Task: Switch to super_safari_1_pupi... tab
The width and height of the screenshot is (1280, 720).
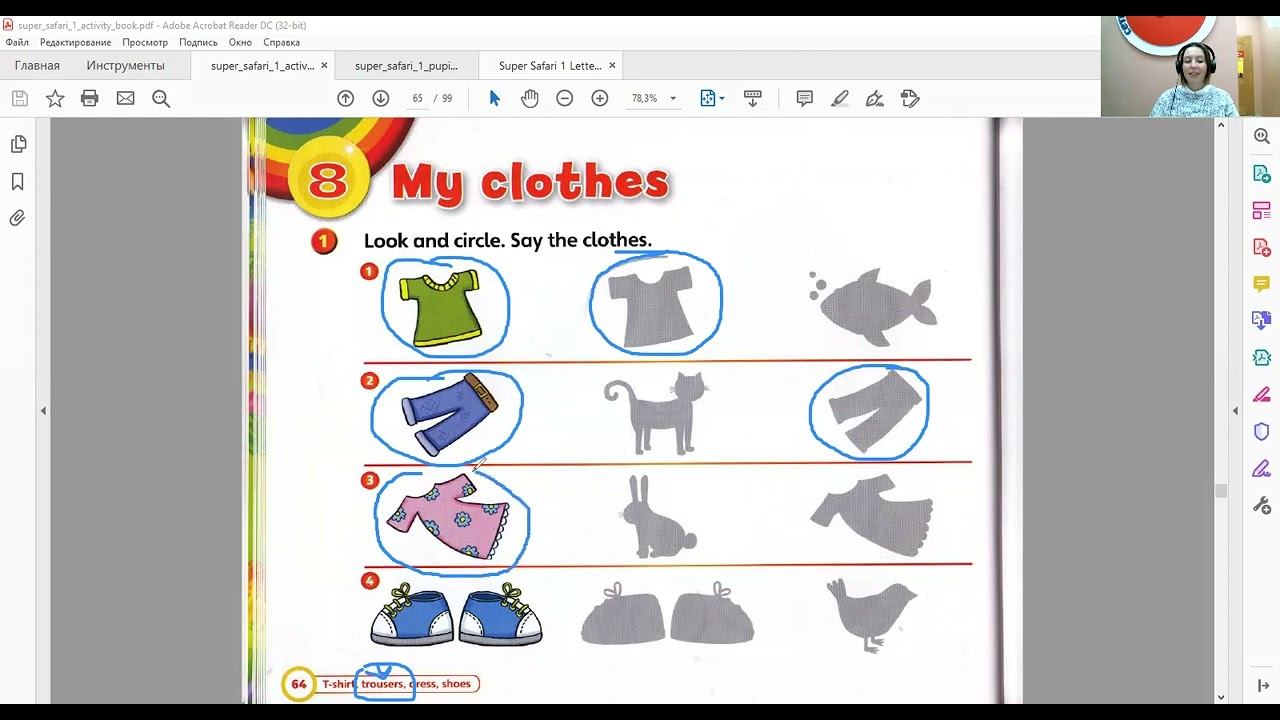Action: point(406,65)
